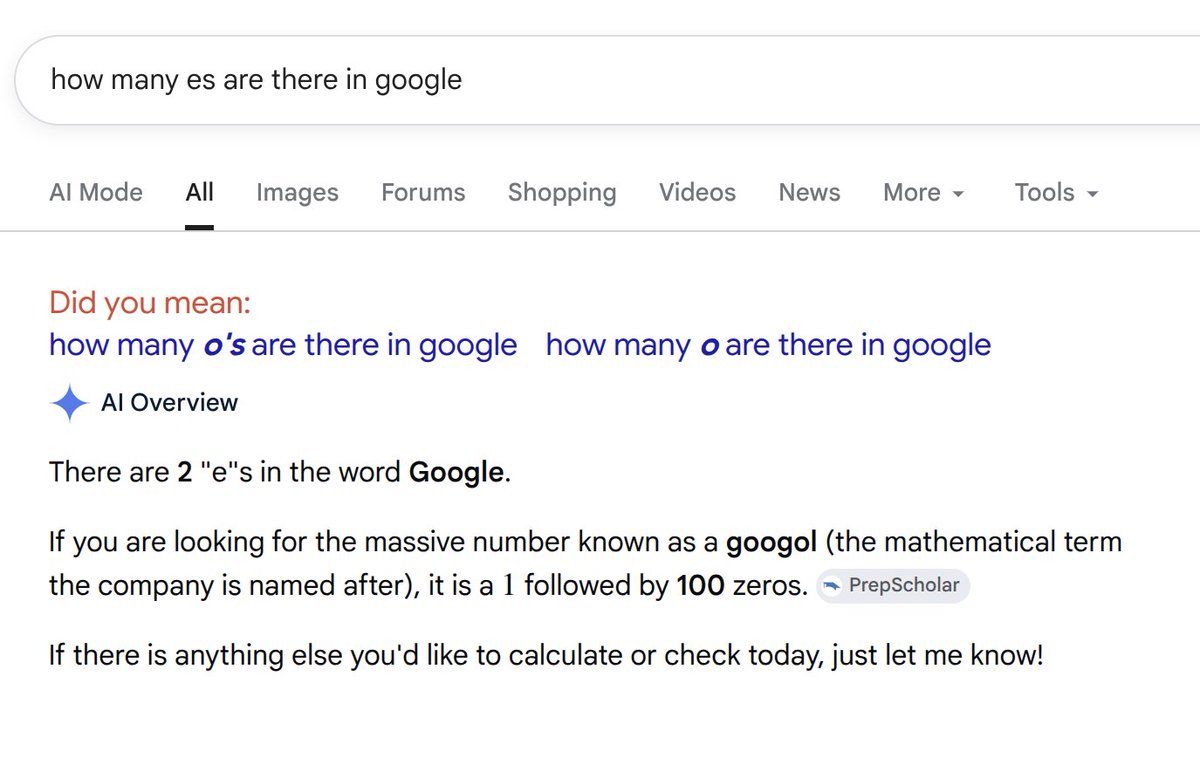Click the bold "Google" word in the answer
The image size is (1200, 758).
click(457, 471)
